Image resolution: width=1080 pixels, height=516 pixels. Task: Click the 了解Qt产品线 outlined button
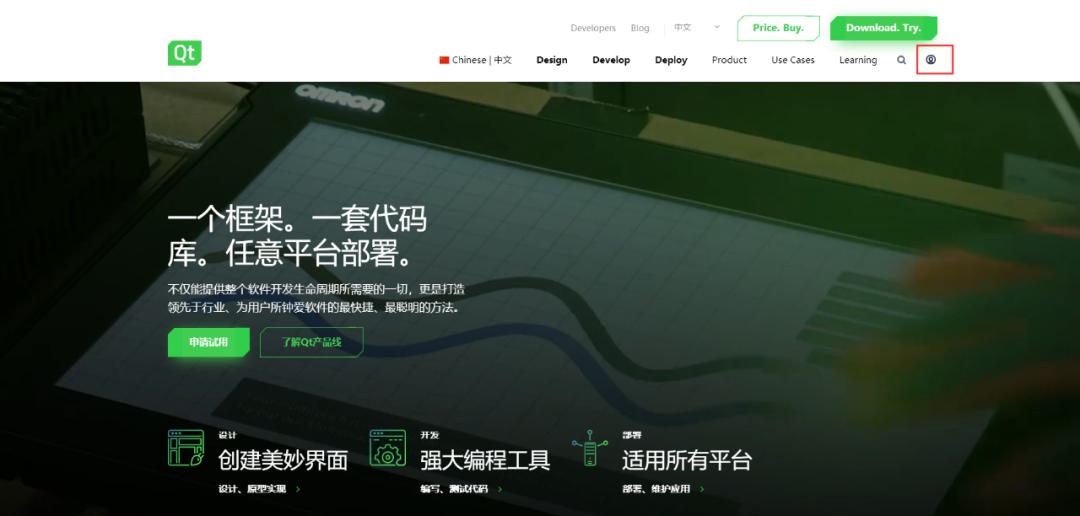311,342
